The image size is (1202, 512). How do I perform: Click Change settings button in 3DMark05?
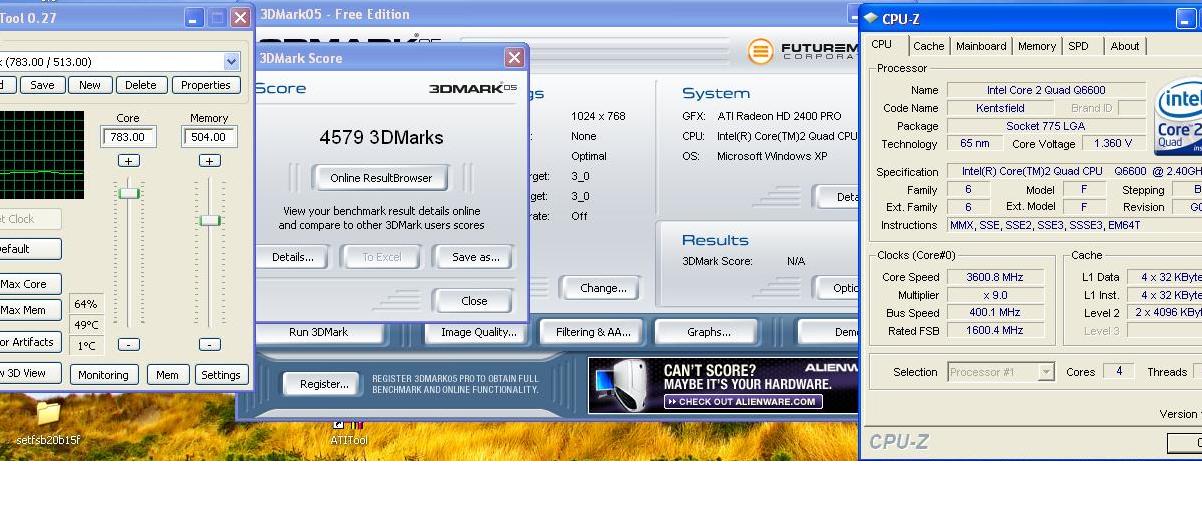pos(603,288)
